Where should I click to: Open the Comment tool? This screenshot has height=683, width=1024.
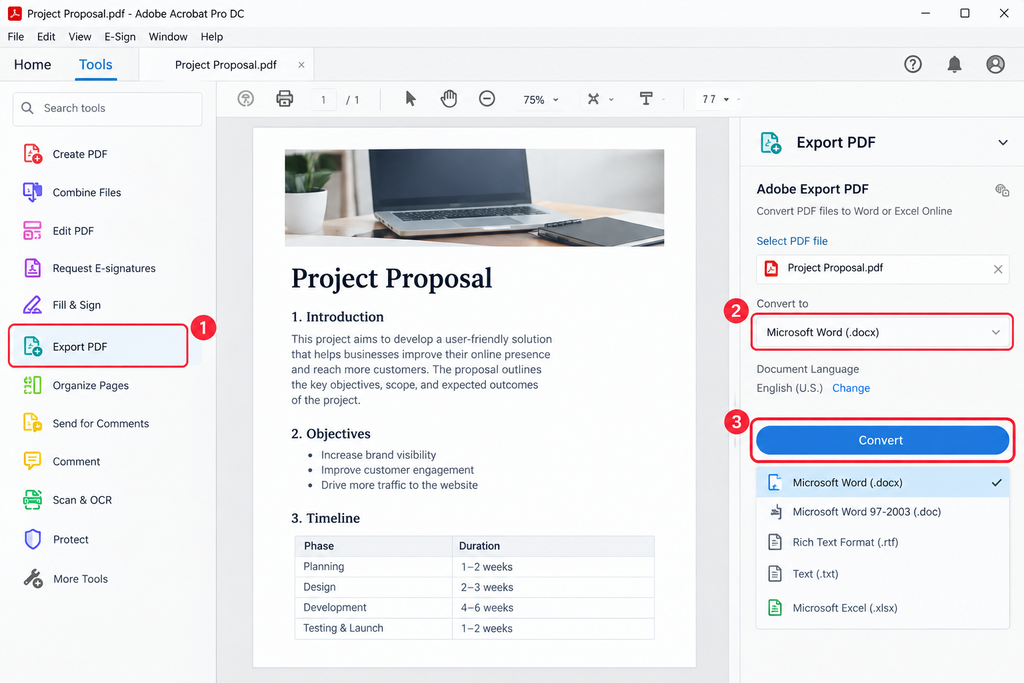[x=62, y=461]
